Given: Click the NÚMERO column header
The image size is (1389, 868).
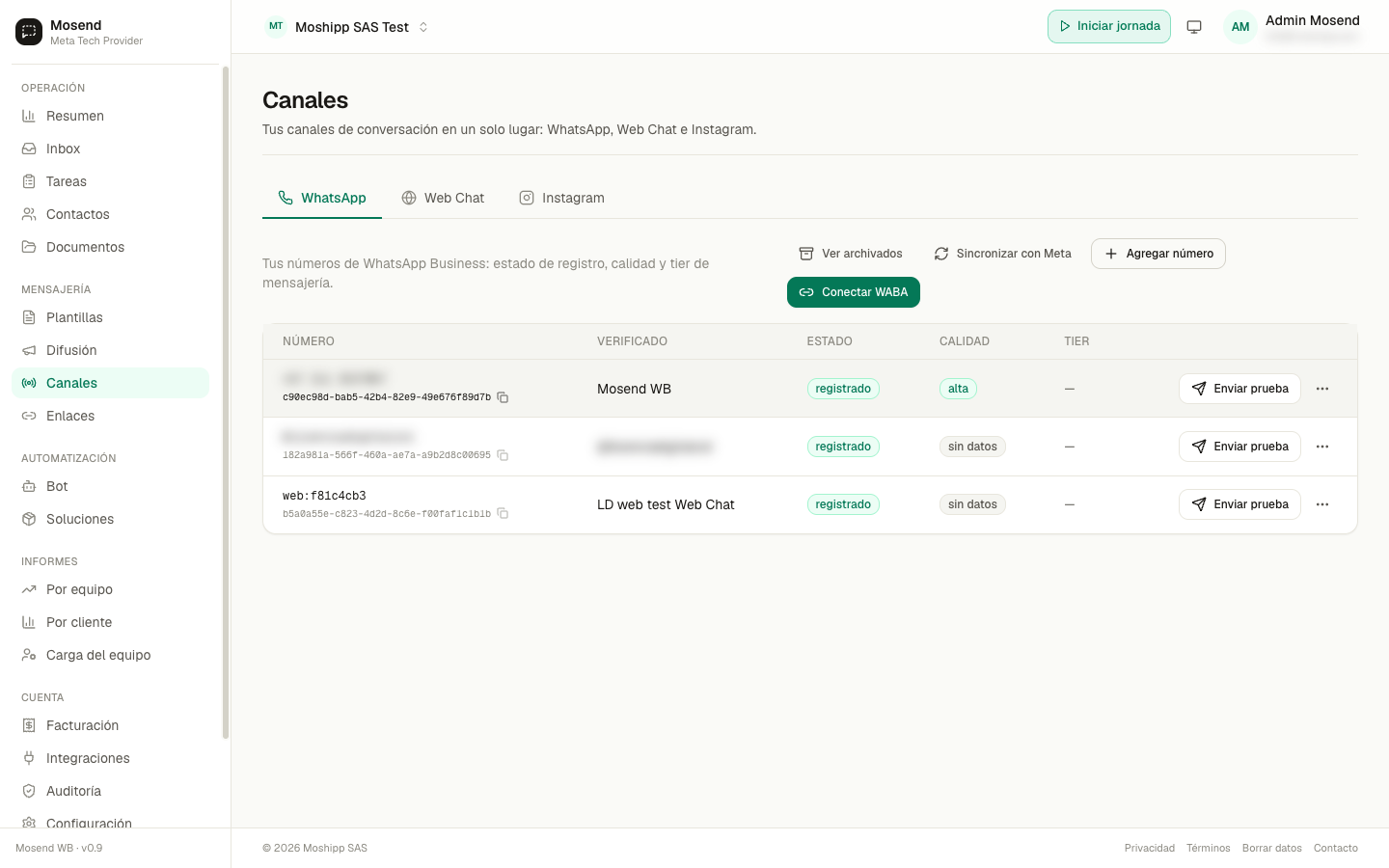Looking at the screenshot, I should [x=309, y=341].
